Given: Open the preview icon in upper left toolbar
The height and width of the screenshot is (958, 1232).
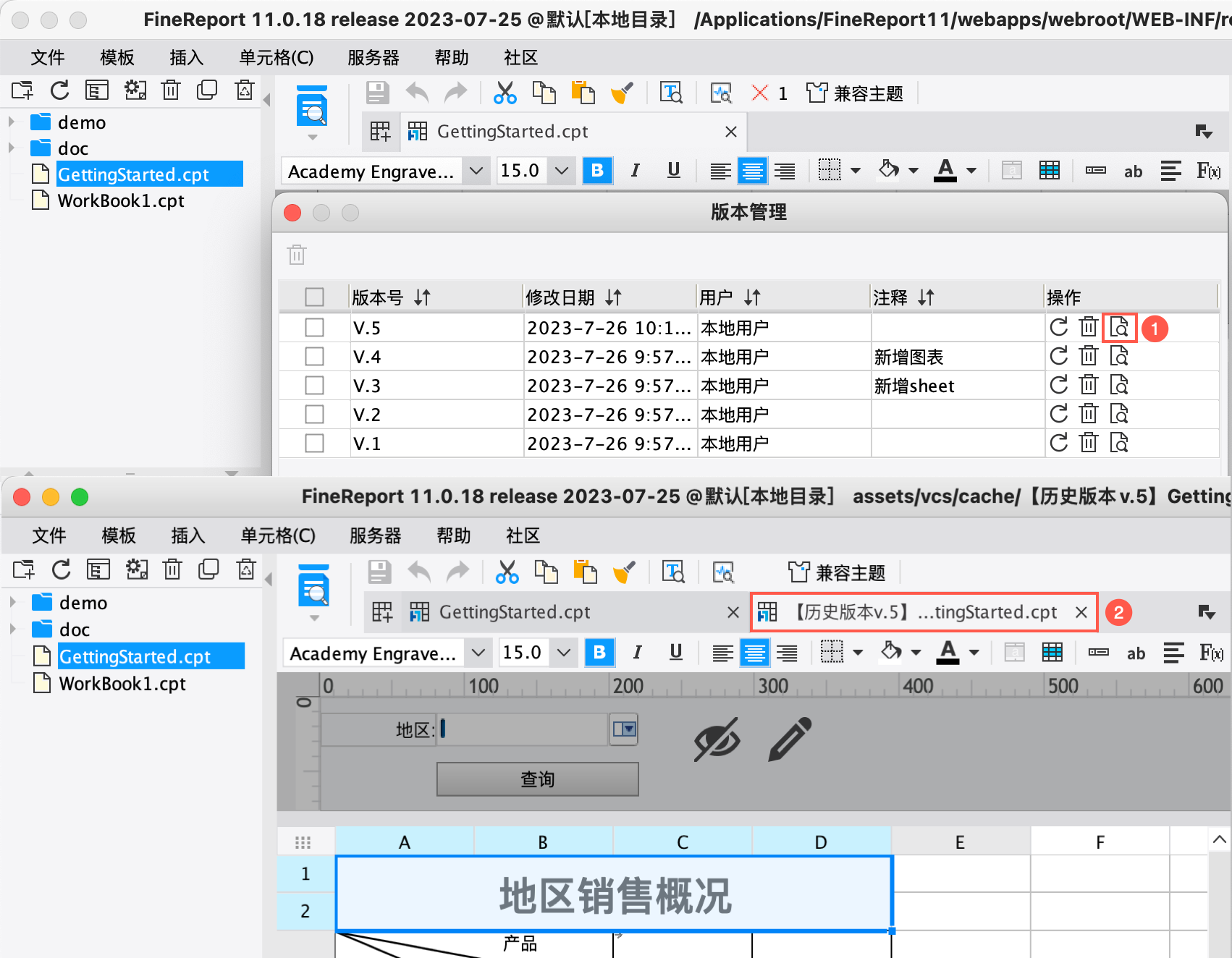Looking at the screenshot, I should point(313,106).
